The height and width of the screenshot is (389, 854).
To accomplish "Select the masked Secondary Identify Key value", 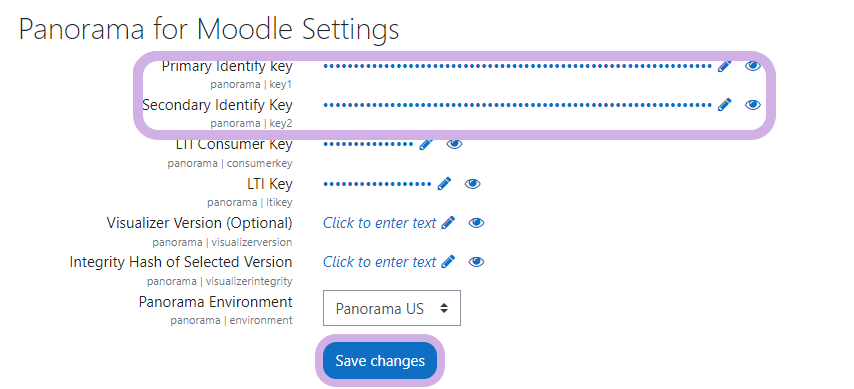I will pyautogui.click(x=517, y=105).
